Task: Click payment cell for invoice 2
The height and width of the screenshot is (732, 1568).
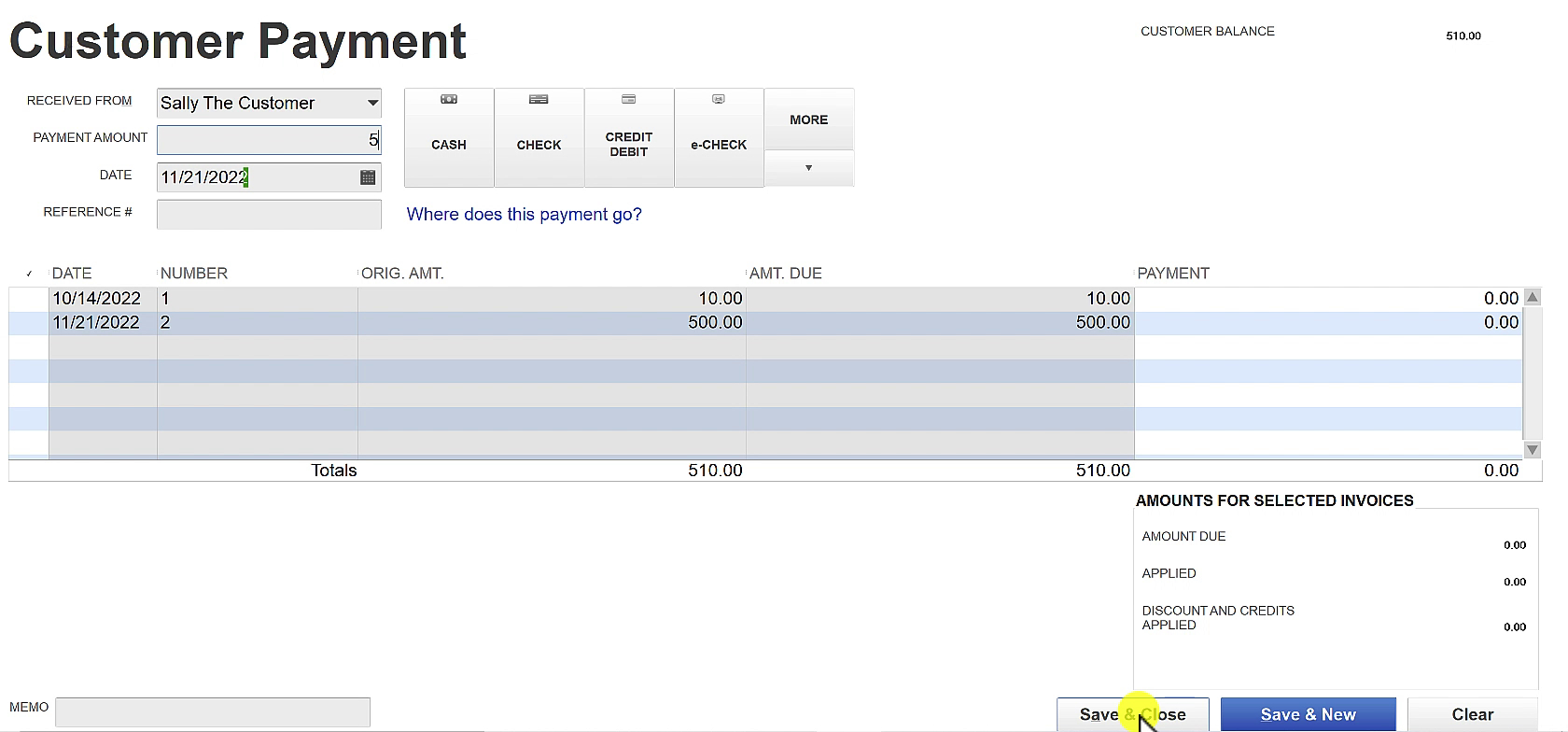Action: 1328,323
